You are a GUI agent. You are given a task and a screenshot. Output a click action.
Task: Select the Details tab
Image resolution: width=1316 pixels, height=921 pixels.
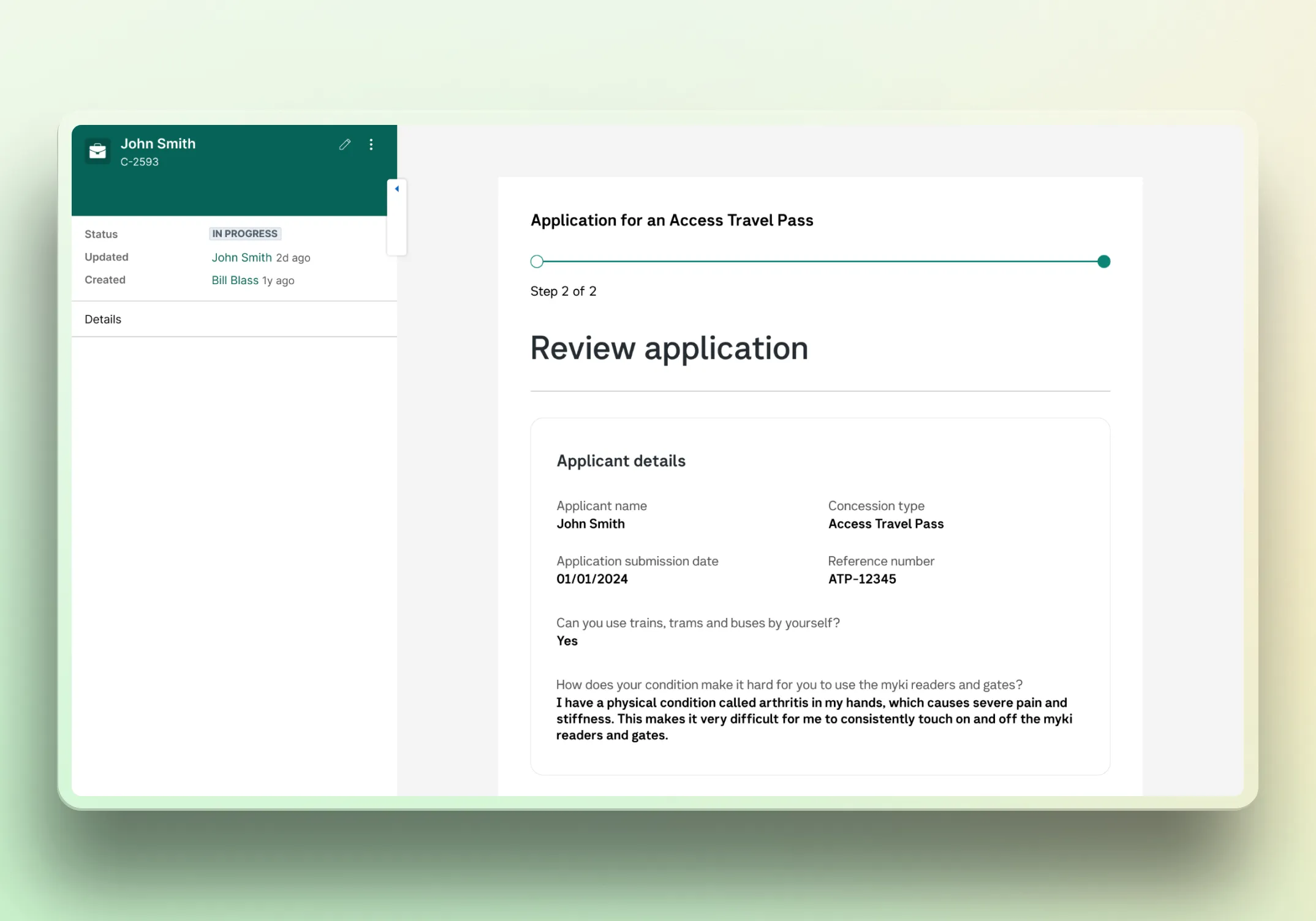coord(103,319)
